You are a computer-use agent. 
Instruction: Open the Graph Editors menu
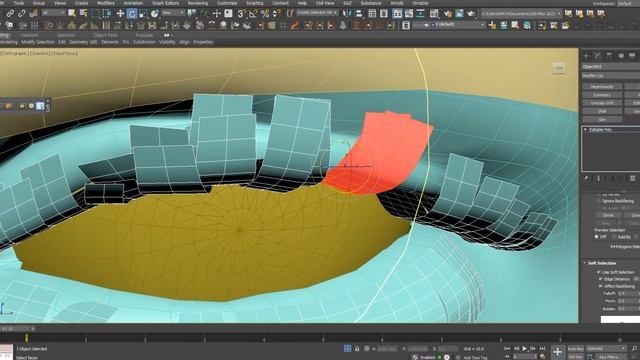coord(165,3)
